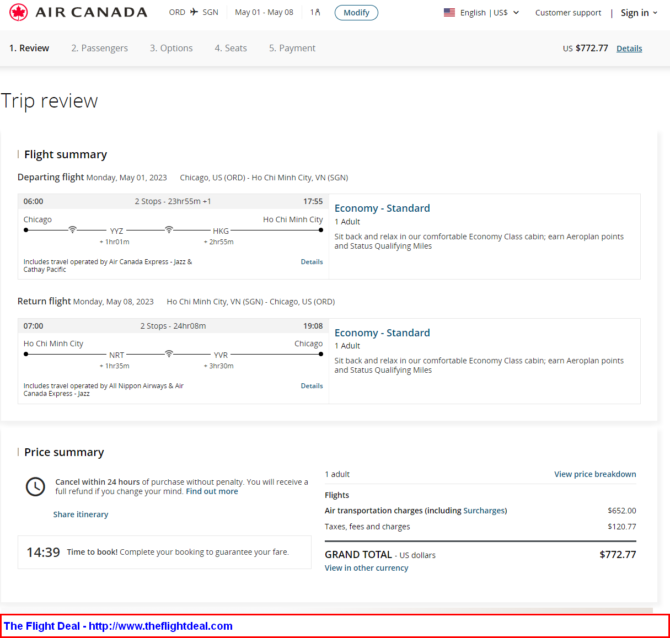Image resolution: width=670 pixels, height=638 pixels.
Task: Click the 14:39 booking countdown timer
Action: 43,552
